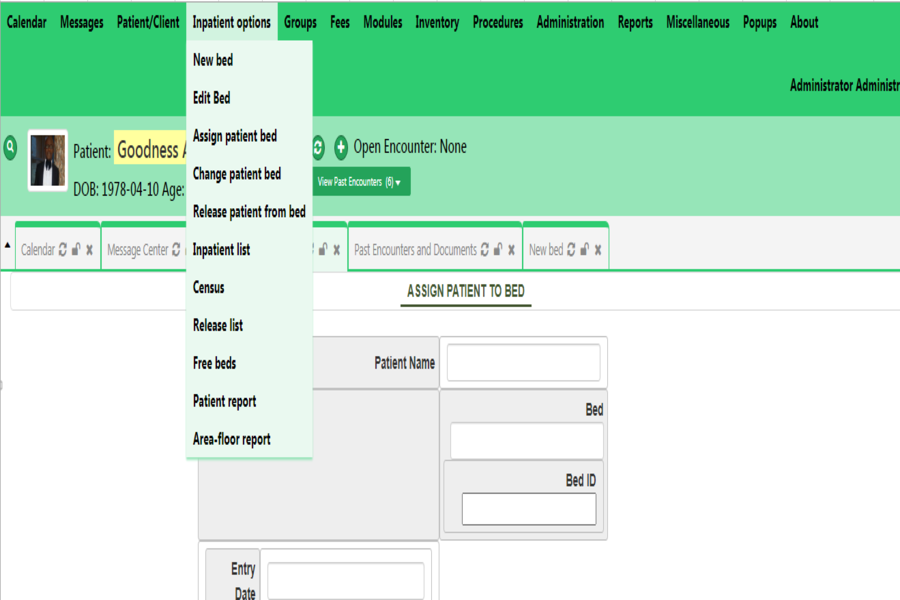The width and height of the screenshot is (900, 600).
Task: Click the refresh icon beside the patient name
Action: (x=318, y=148)
